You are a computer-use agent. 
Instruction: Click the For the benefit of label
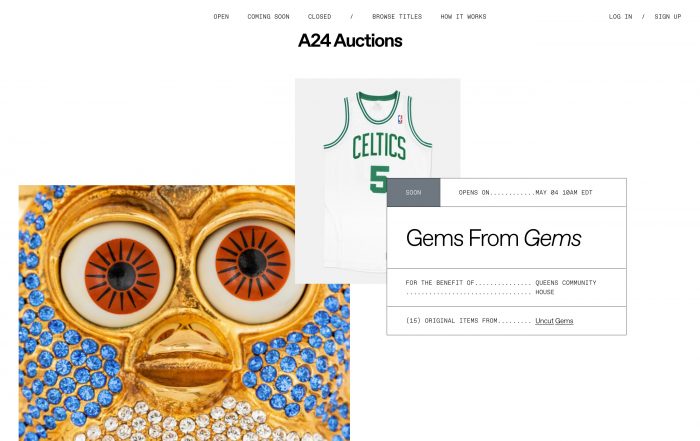pyautogui.click(x=440, y=283)
